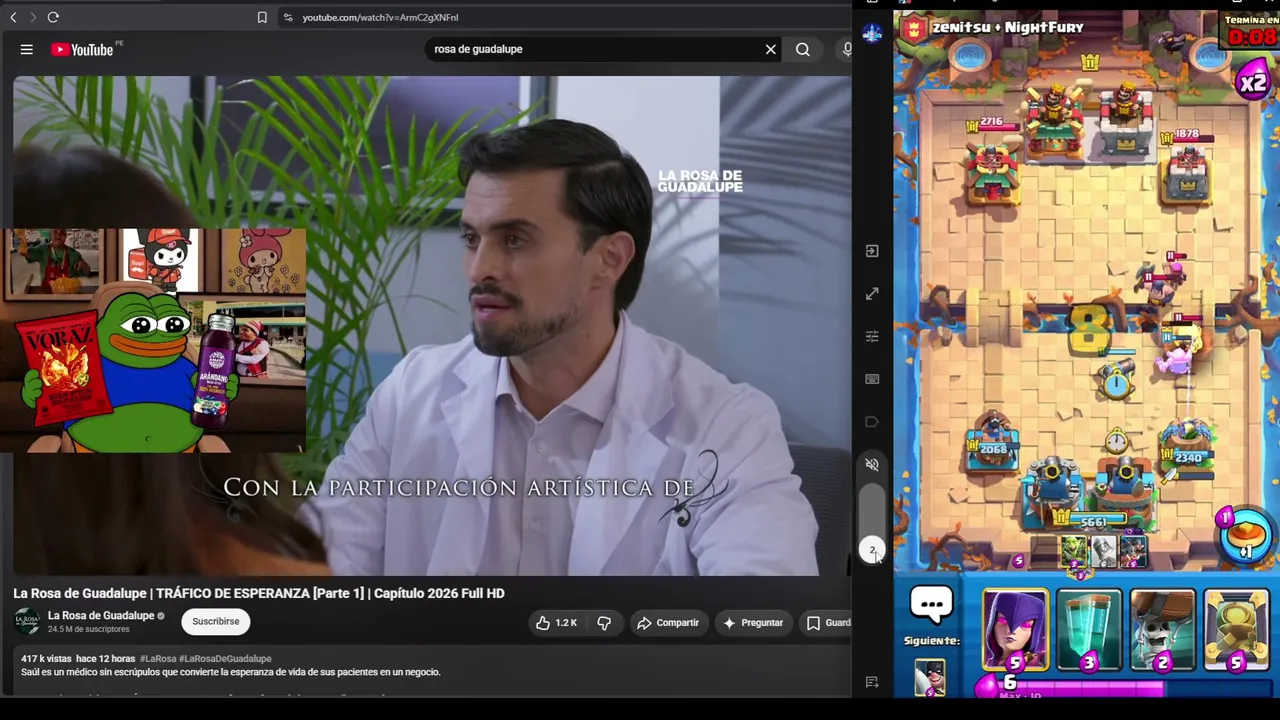Screen dimensions: 1280x720
Task: Open La Rosa de Guadalupe channel avatar
Action: point(27,621)
